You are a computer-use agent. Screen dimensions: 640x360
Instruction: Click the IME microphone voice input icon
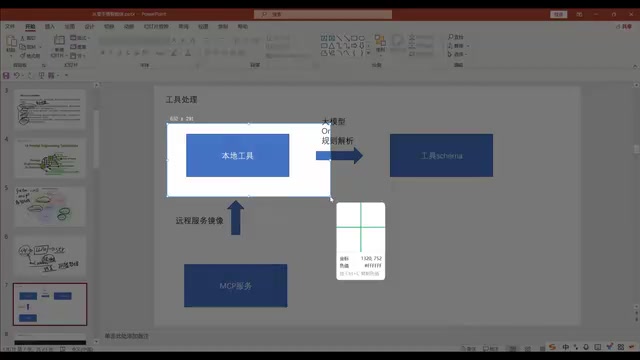click(x=586, y=347)
